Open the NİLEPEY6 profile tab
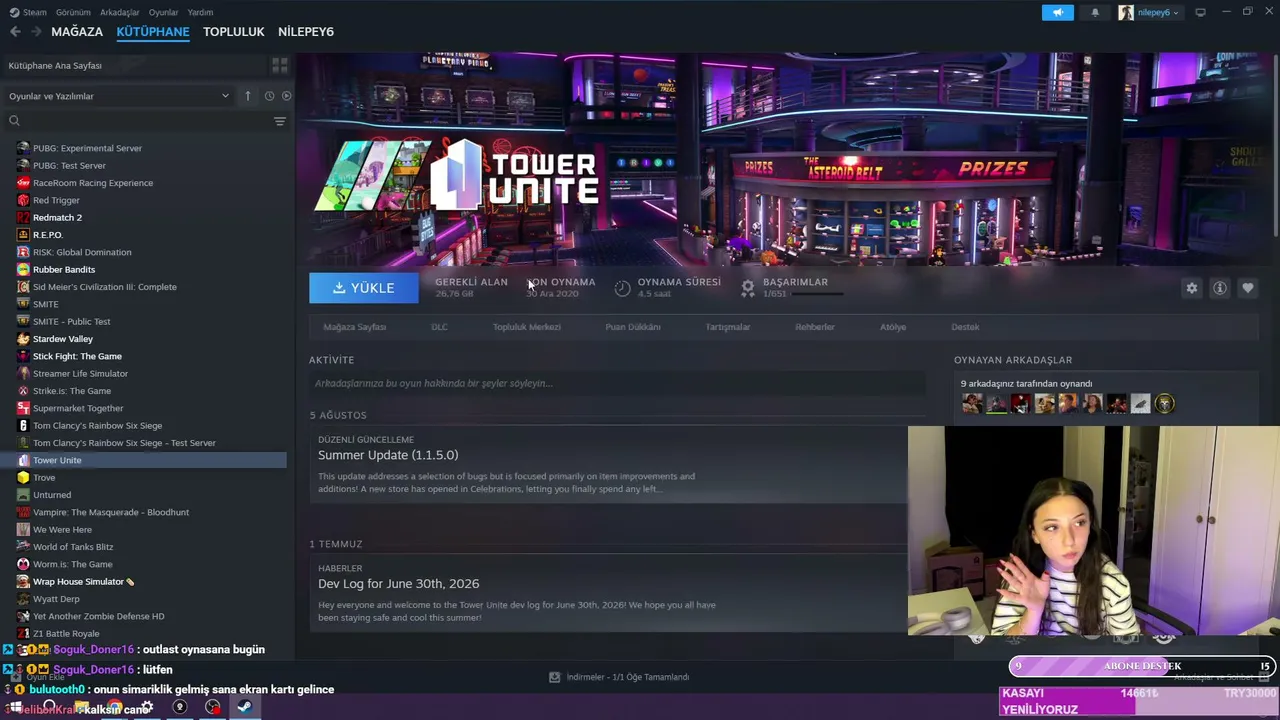Image resolution: width=1280 pixels, height=720 pixels. 306,32
